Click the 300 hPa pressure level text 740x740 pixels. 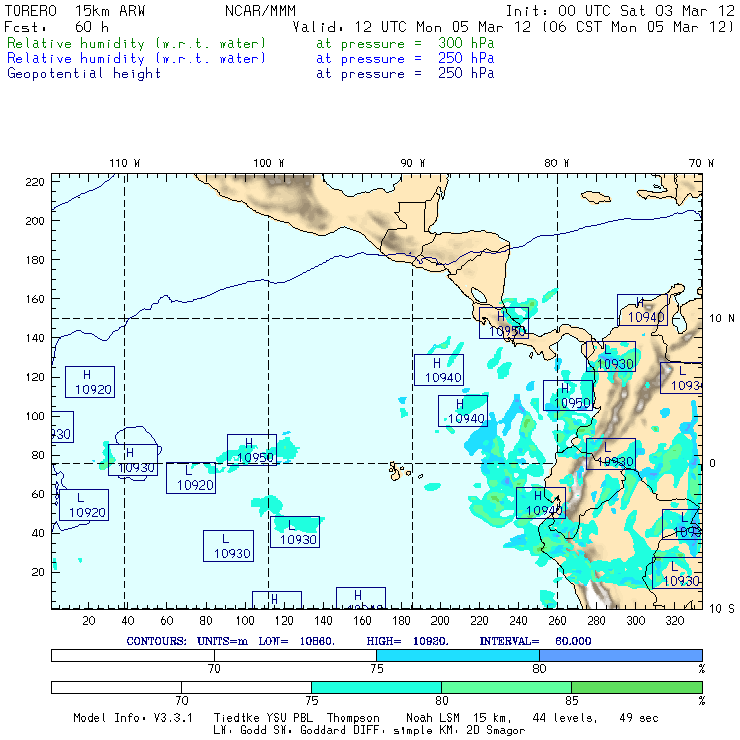click(466, 44)
